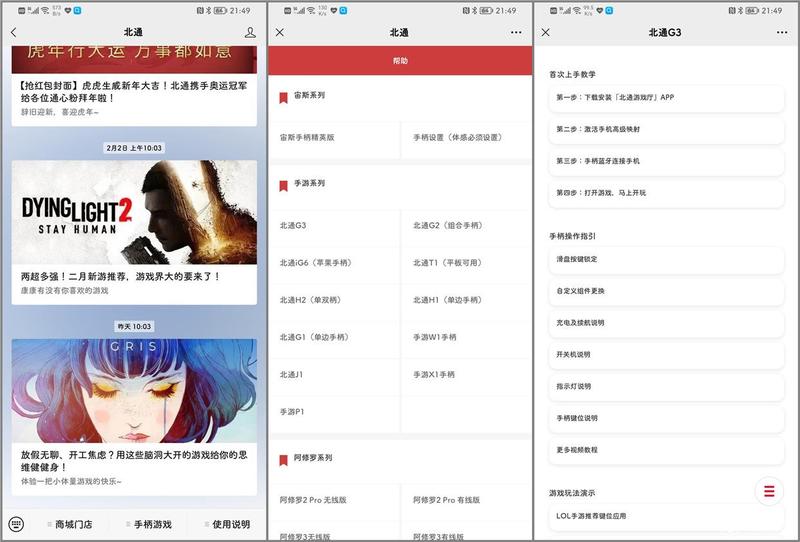Click the 手柄操作指引 section heading

tap(572, 236)
